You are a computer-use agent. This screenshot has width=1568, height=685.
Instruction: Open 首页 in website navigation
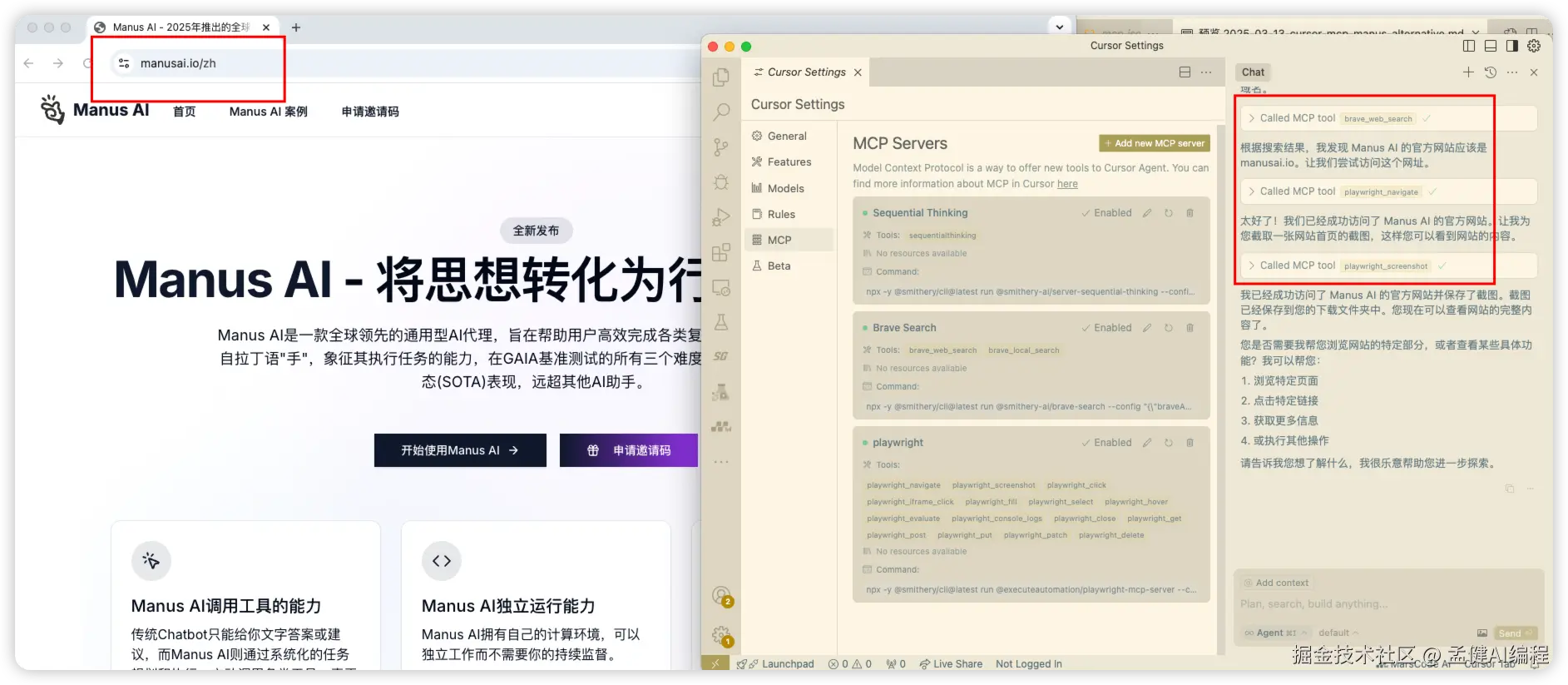coord(184,112)
